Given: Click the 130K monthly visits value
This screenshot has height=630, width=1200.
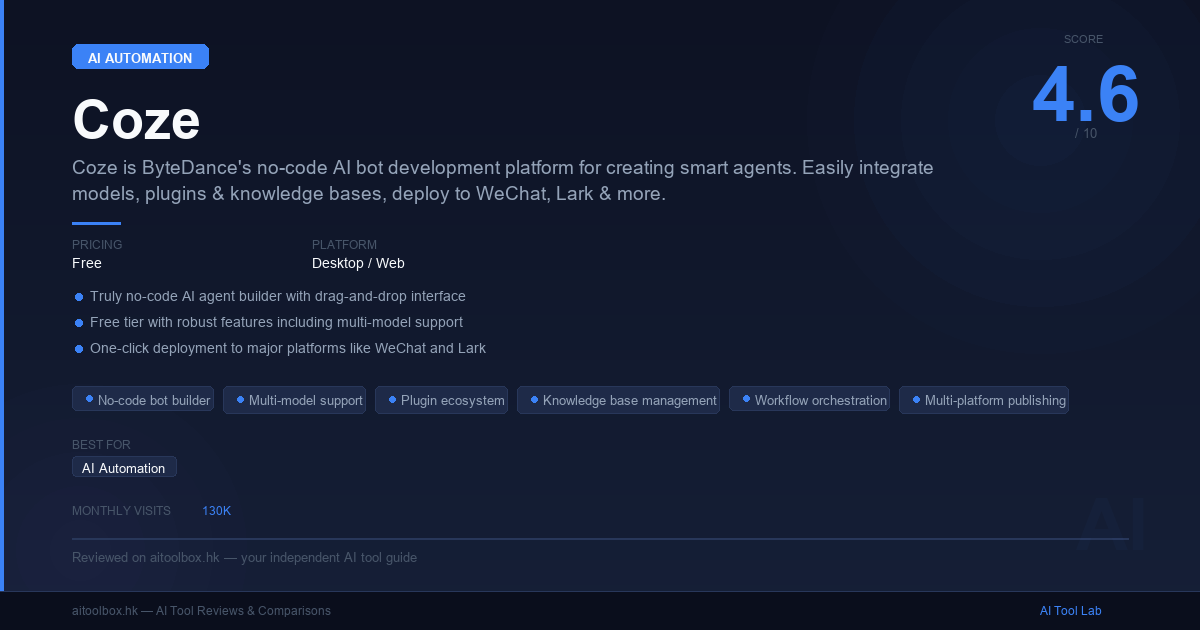Looking at the screenshot, I should [x=216, y=511].
